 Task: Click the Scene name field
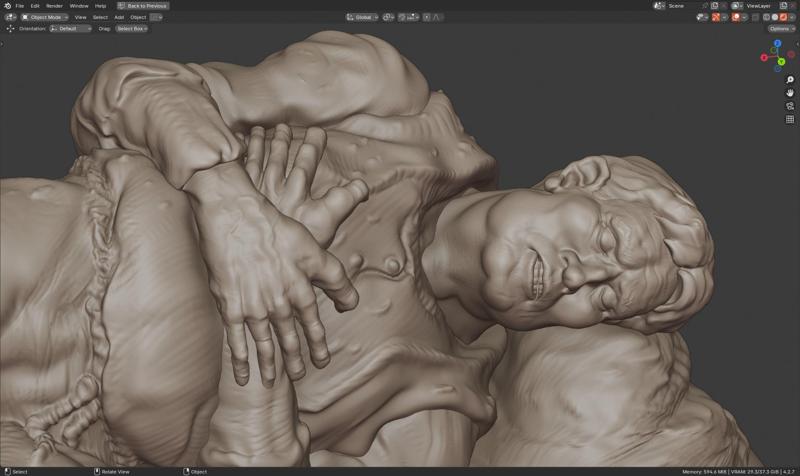pyautogui.click(x=681, y=6)
